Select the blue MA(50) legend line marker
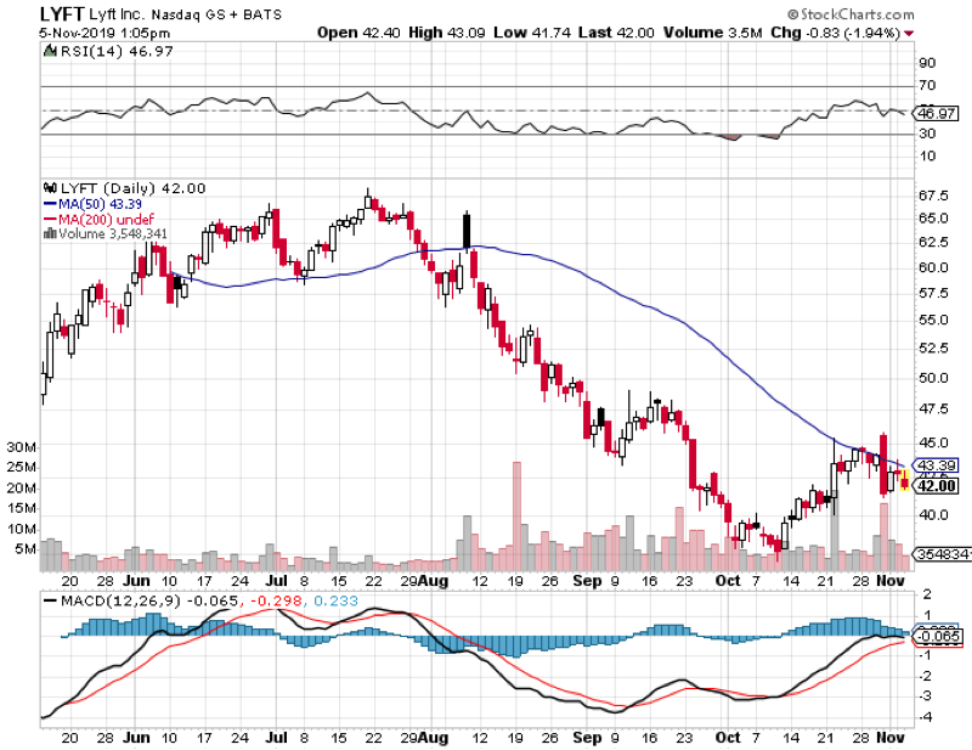The image size is (972, 750). click(x=50, y=204)
